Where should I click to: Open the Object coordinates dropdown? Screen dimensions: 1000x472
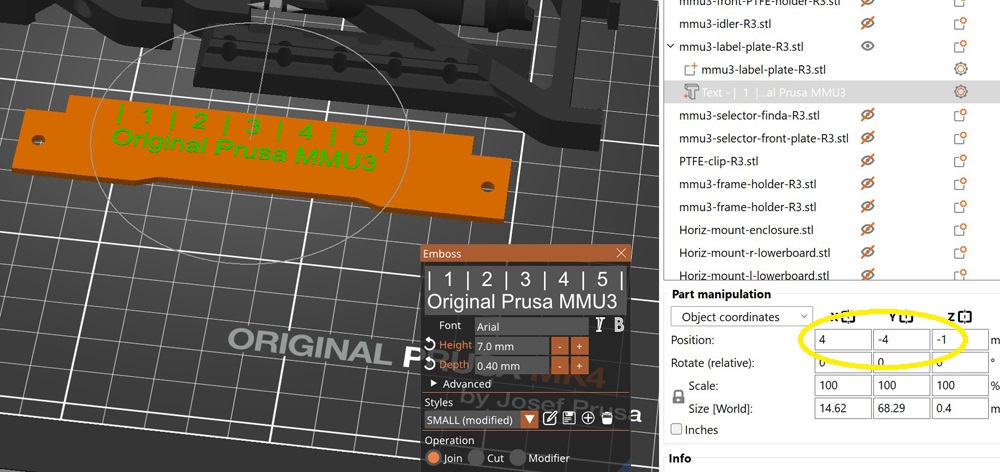click(740, 317)
